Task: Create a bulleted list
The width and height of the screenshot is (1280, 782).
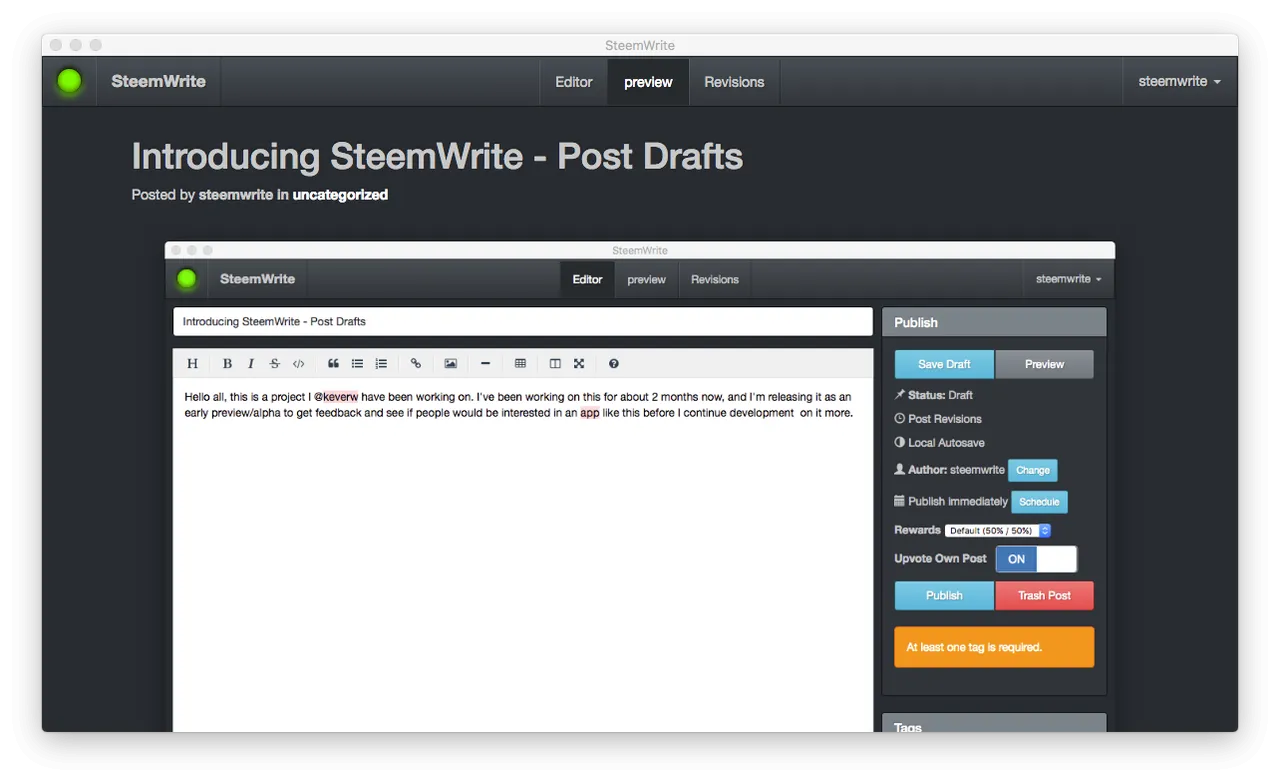Action: (x=357, y=364)
